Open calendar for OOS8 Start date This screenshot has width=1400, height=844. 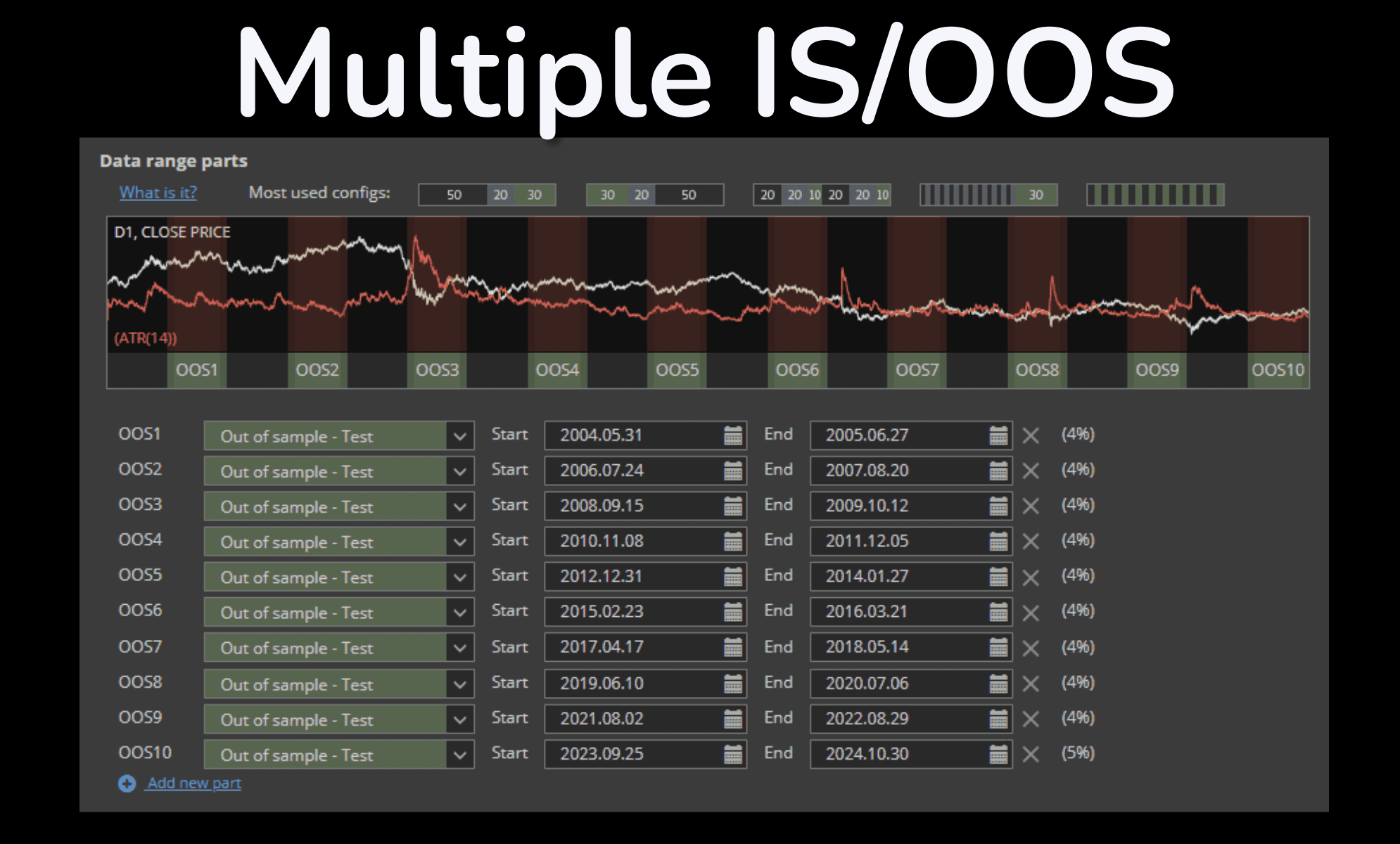pyautogui.click(x=732, y=684)
